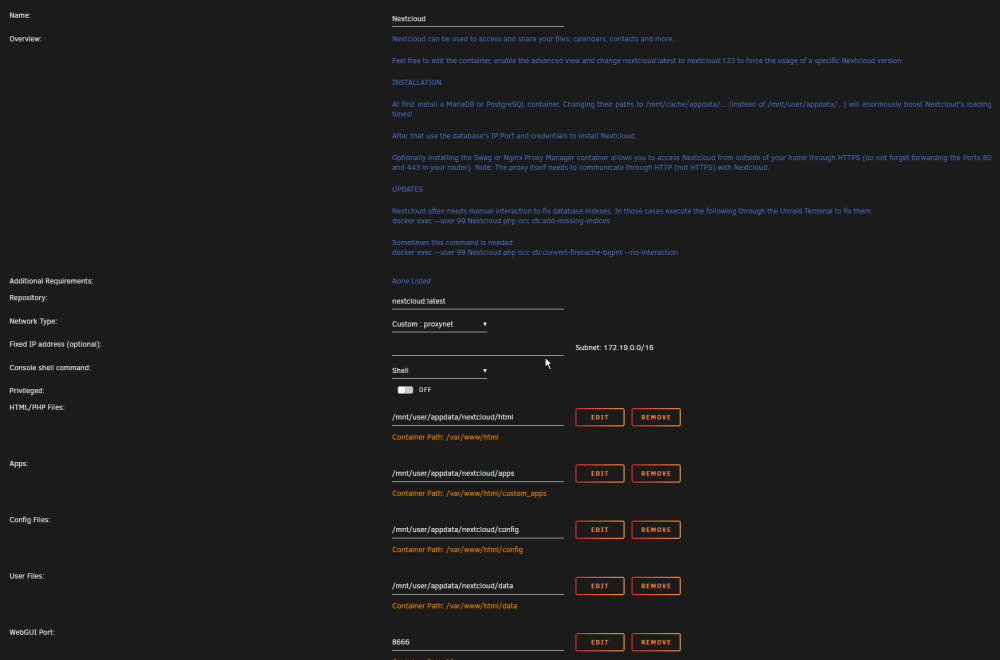
Task: Remove the HTML/PHP Files path
Action: click(656, 417)
